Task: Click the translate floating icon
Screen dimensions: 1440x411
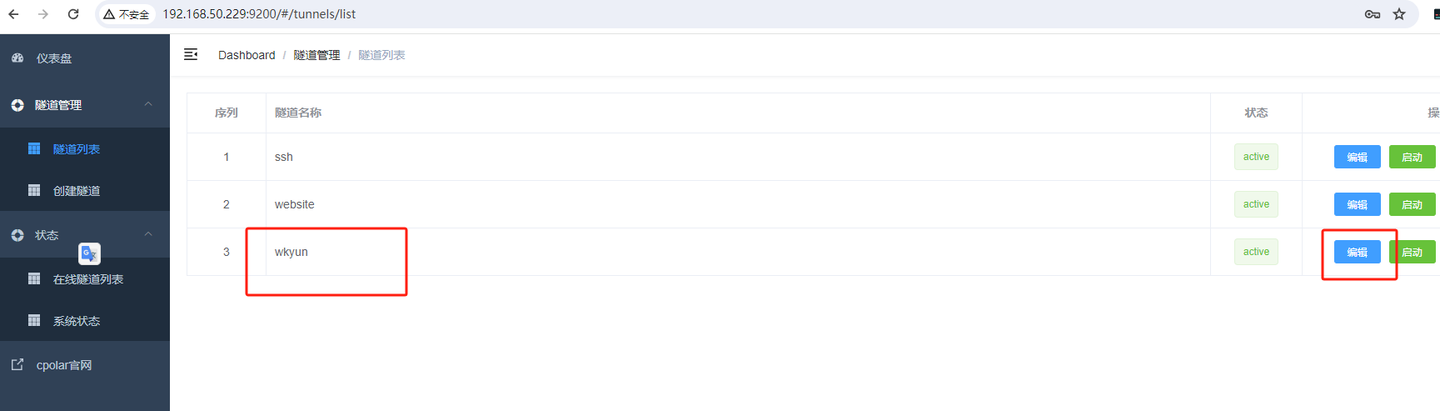Action: tap(89, 253)
